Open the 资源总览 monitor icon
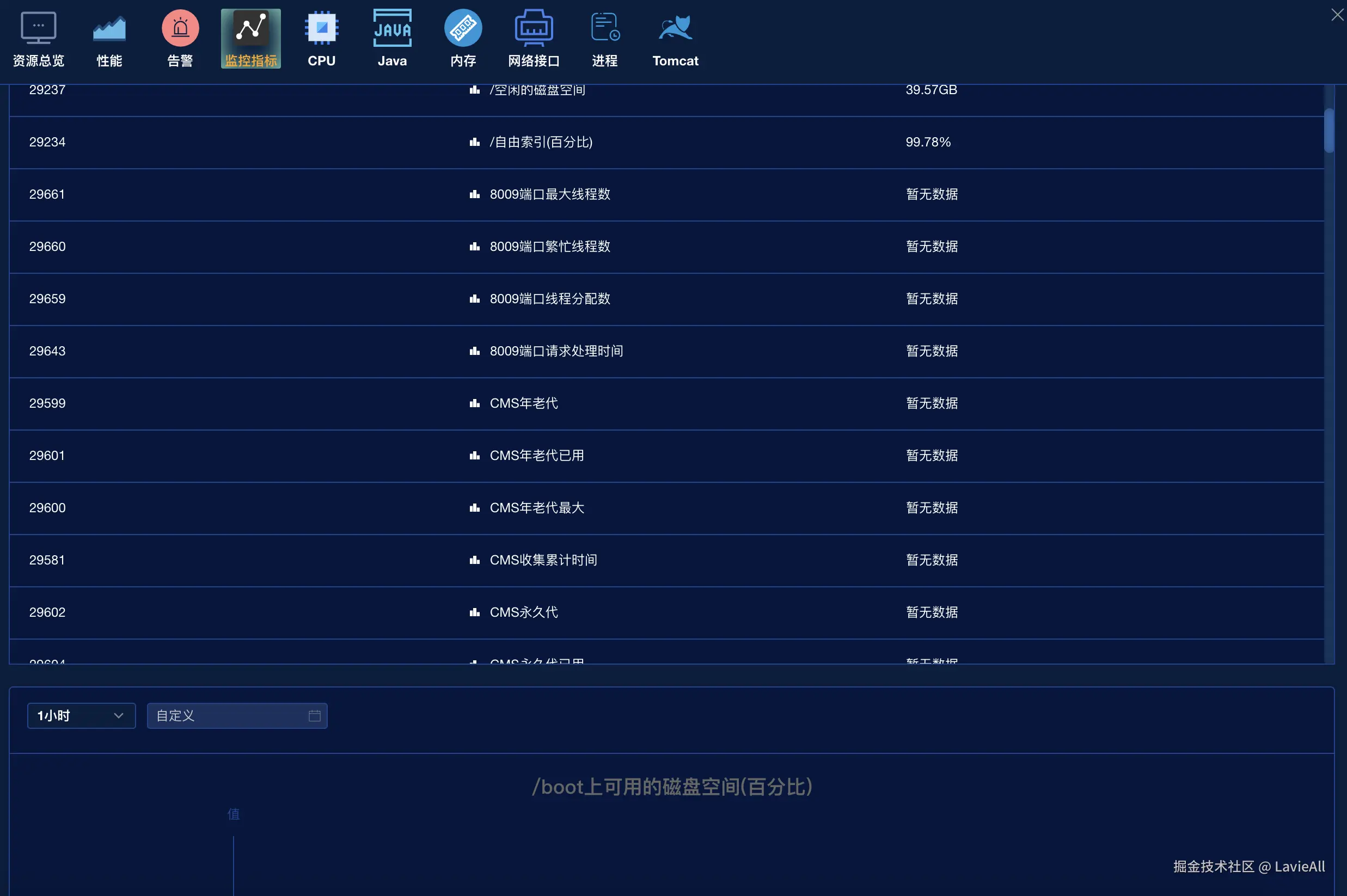Viewport: 1347px width, 896px height. [38, 28]
